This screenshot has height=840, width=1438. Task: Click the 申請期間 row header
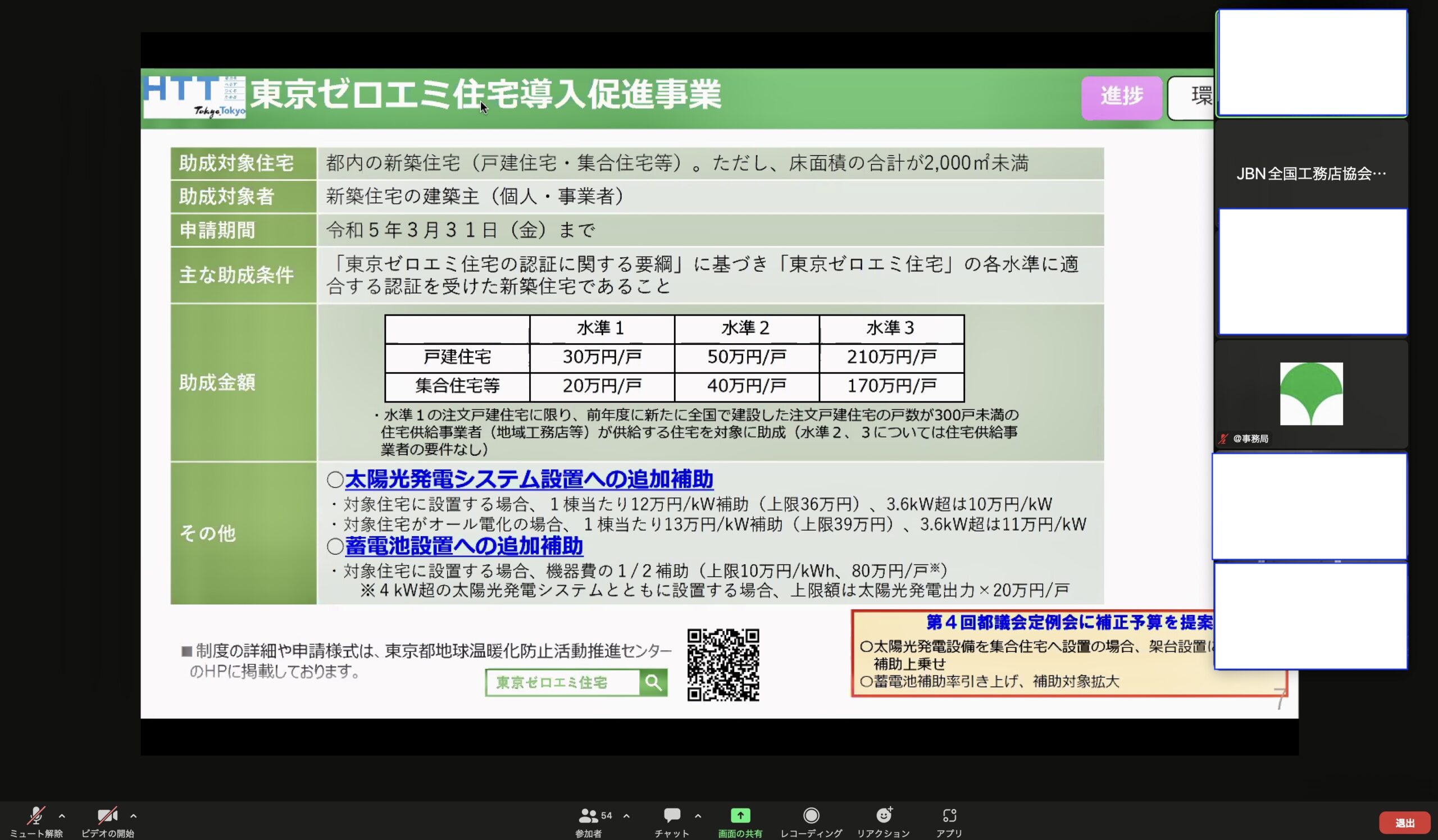[244, 230]
